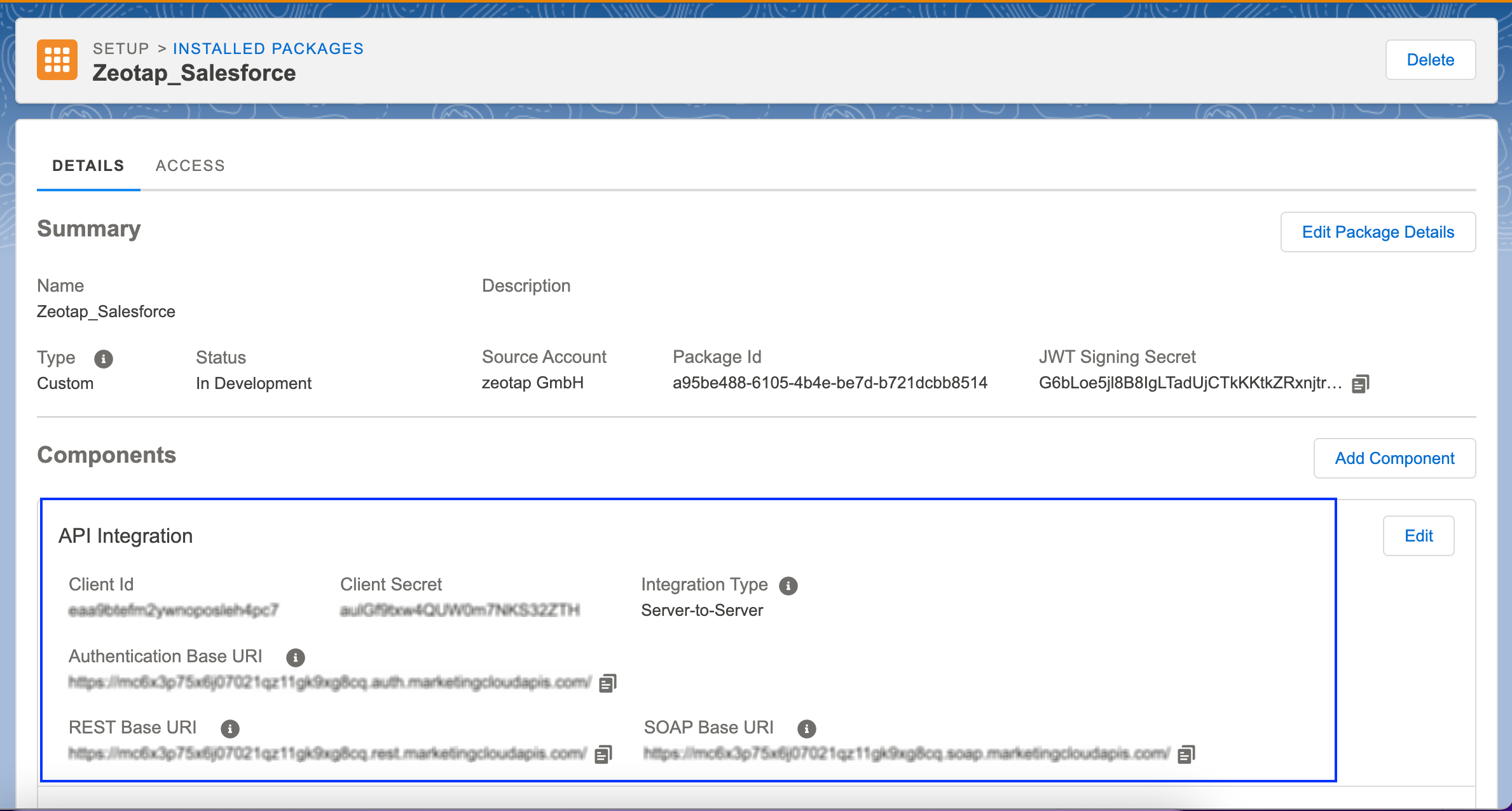This screenshot has height=811, width=1512.
Task: Copy the JWT Signing Secret value
Action: pyautogui.click(x=1360, y=384)
